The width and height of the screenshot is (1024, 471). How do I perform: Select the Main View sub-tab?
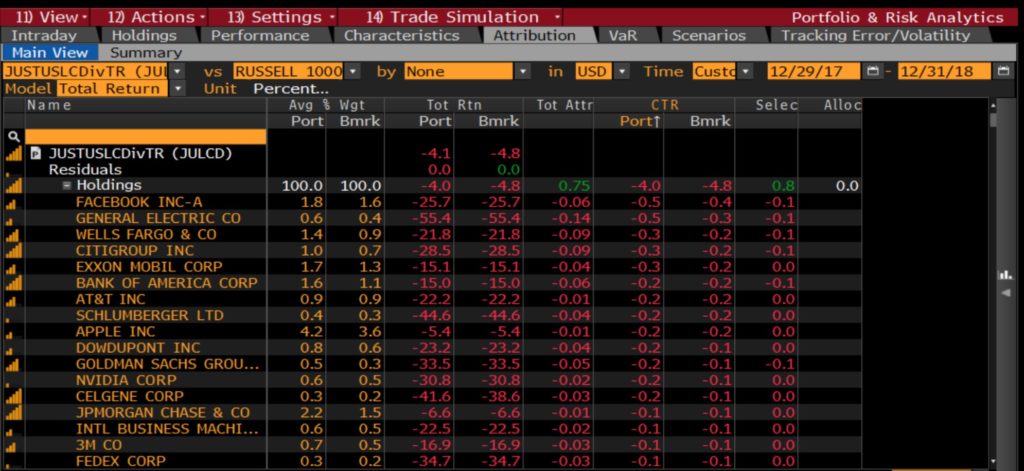coord(50,53)
